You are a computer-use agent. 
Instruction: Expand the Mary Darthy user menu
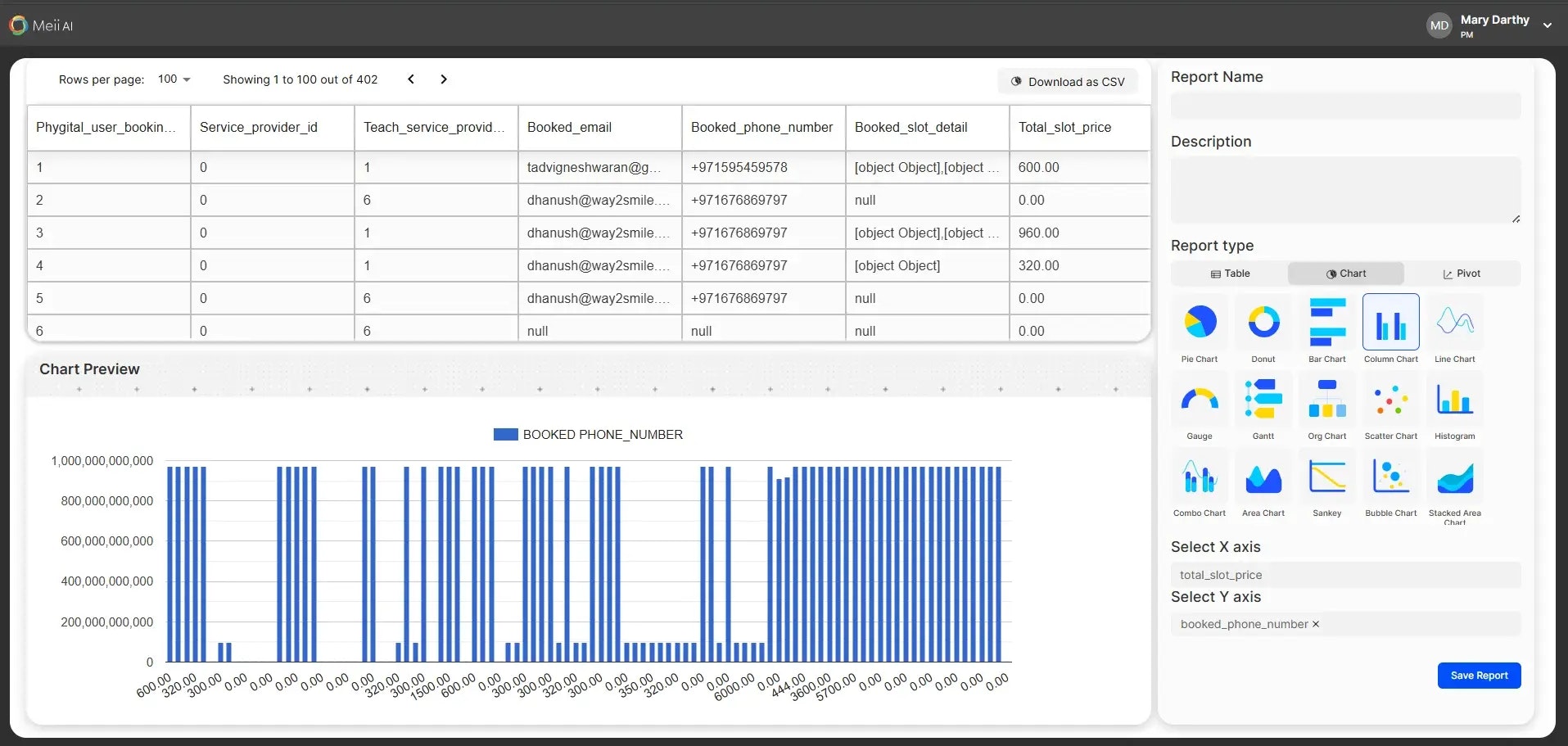[x=1548, y=25]
